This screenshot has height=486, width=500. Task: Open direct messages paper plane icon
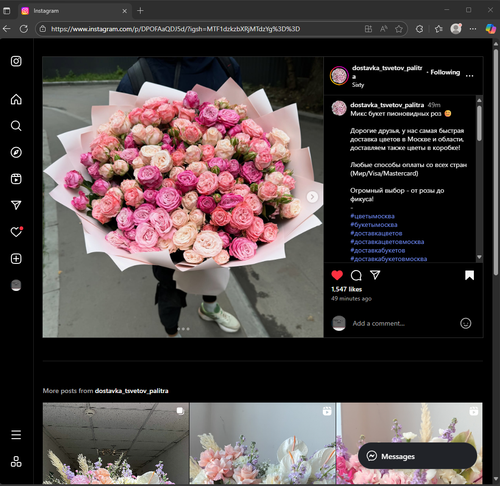click(16, 205)
